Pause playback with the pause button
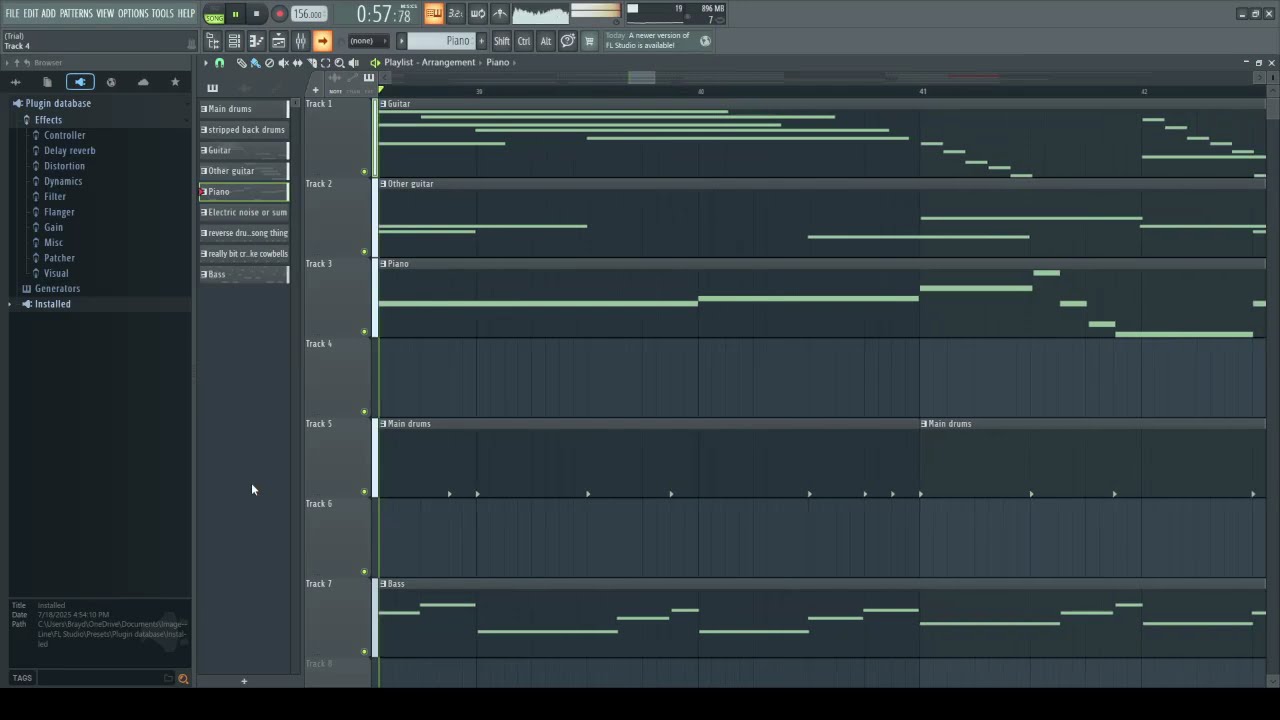This screenshot has height=720, width=1280. (235, 14)
